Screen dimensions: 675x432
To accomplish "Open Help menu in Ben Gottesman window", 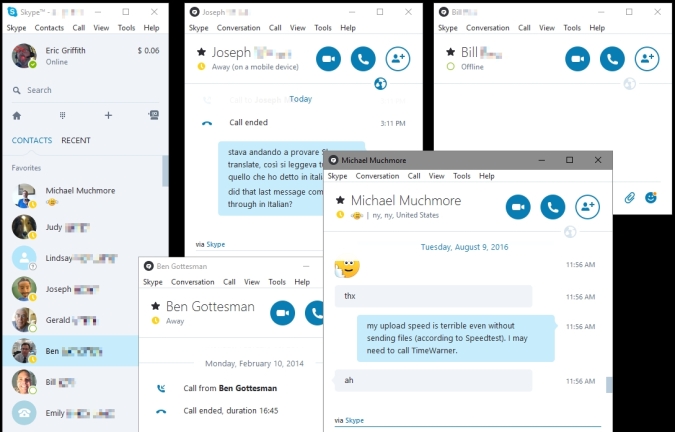I will [x=302, y=282].
